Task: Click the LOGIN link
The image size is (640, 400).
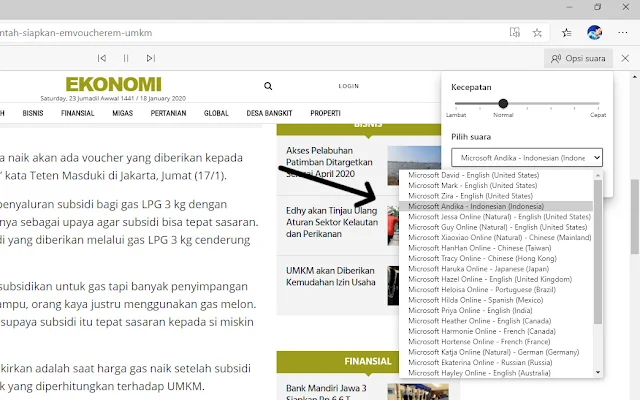Action: click(349, 86)
